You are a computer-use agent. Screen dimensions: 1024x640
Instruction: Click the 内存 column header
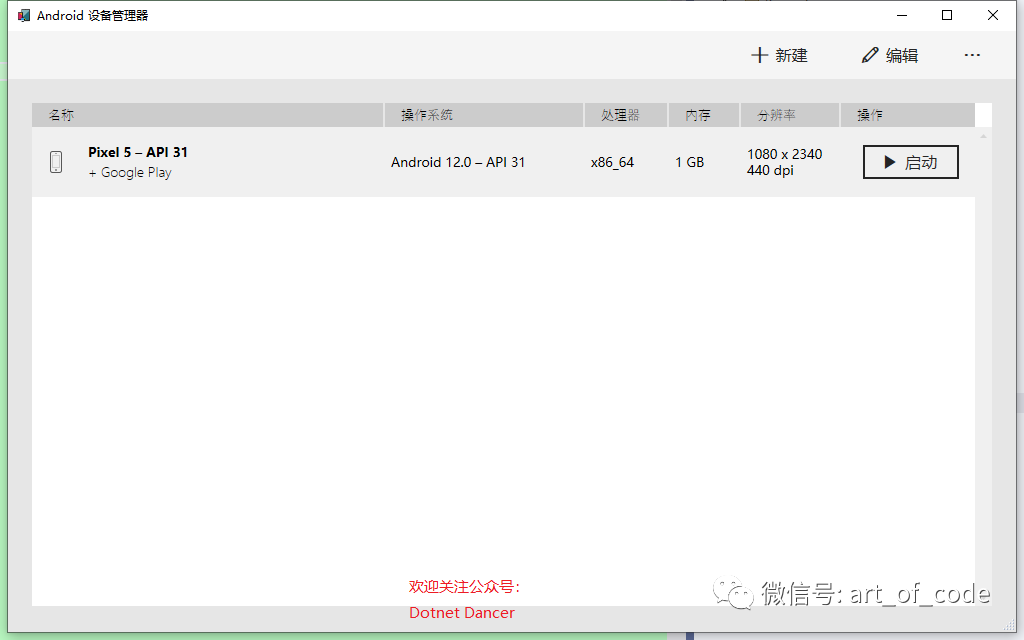703,115
